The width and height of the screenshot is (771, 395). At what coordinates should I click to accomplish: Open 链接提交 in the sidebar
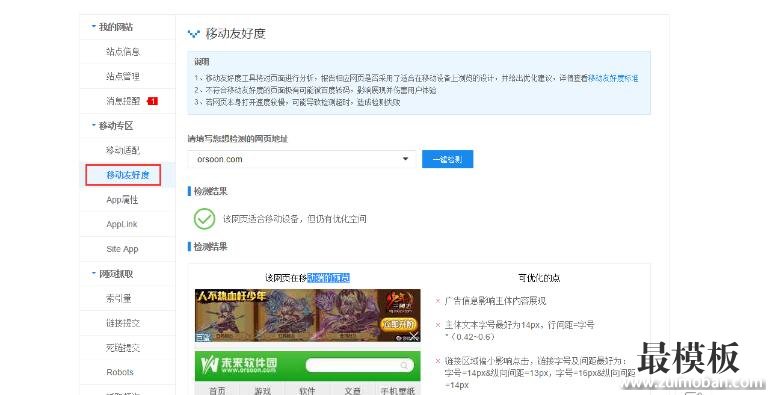tap(123, 323)
